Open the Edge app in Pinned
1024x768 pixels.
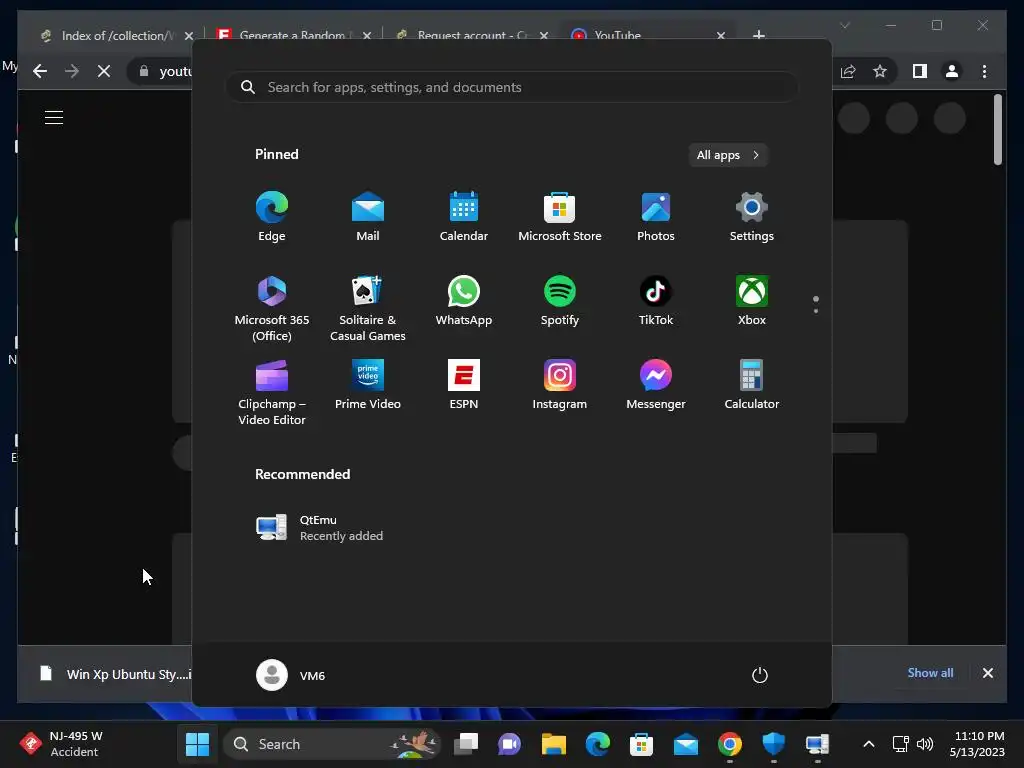(272, 216)
